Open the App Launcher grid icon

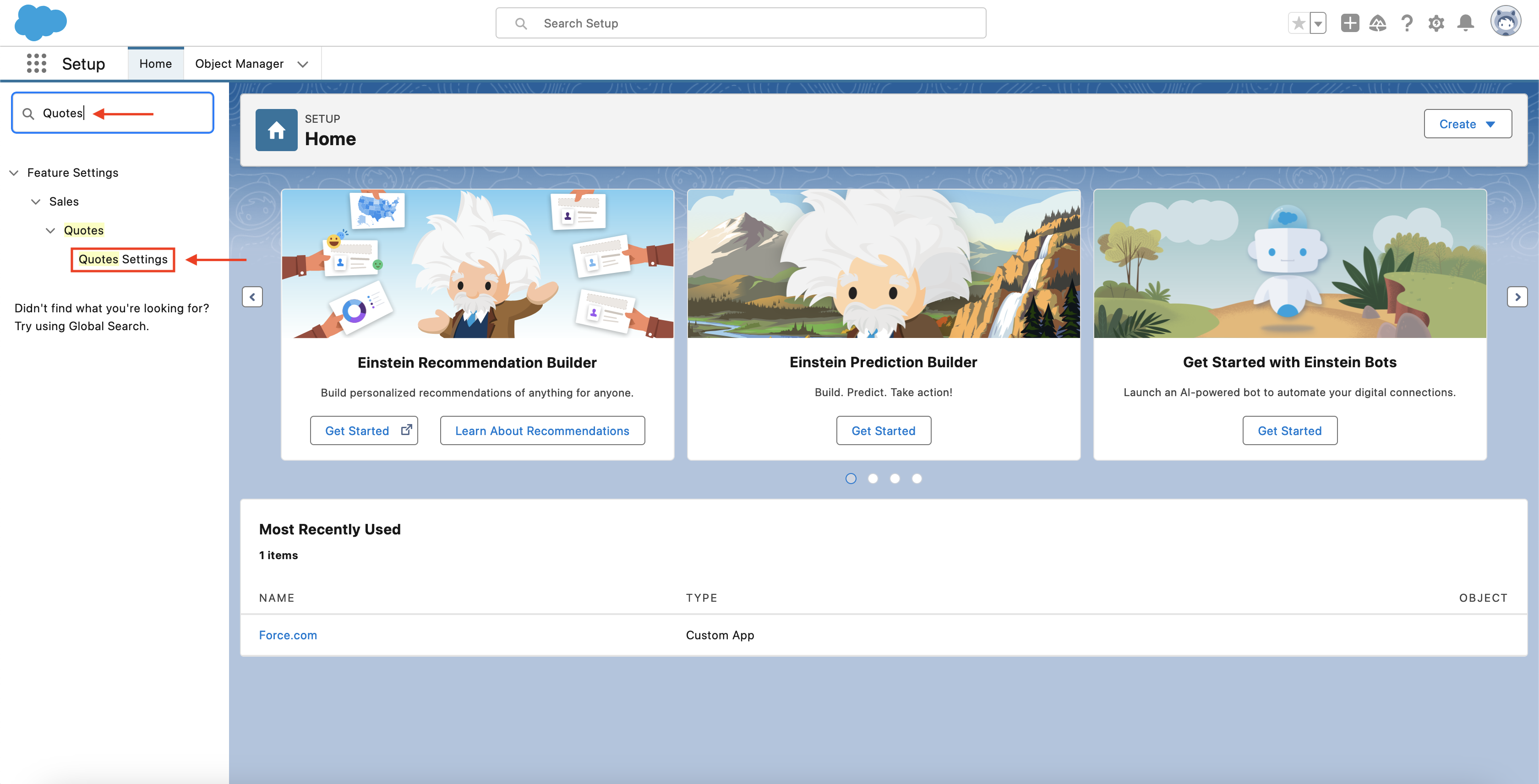coord(37,63)
